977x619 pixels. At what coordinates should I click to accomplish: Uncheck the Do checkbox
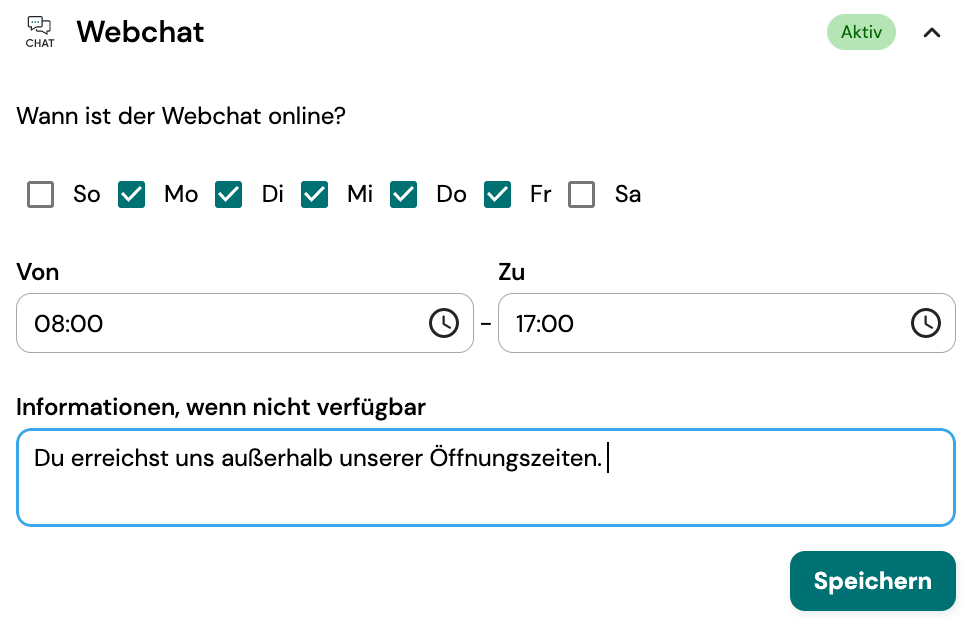coord(404,194)
